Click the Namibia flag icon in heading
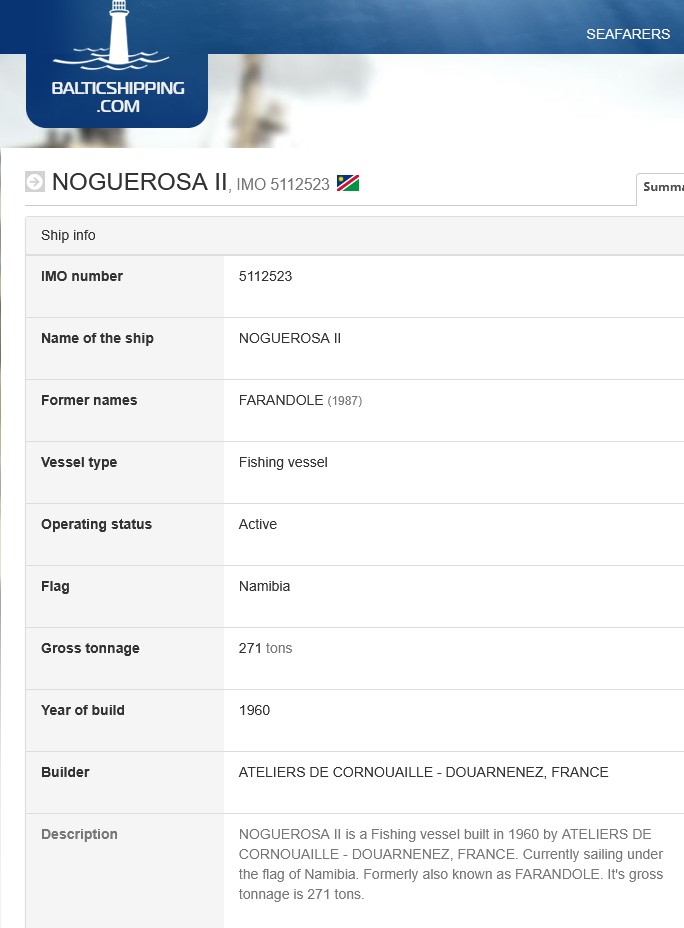Screen dimensions: 684x928 click(348, 183)
